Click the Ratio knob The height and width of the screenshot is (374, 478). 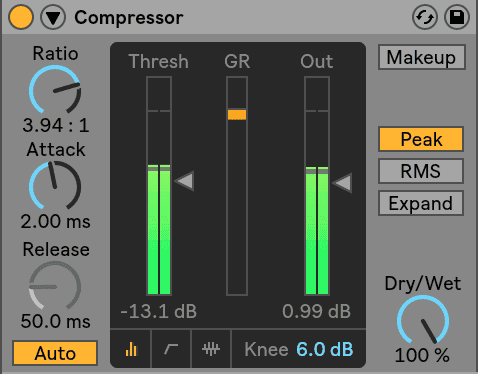[x=55, y=90]
